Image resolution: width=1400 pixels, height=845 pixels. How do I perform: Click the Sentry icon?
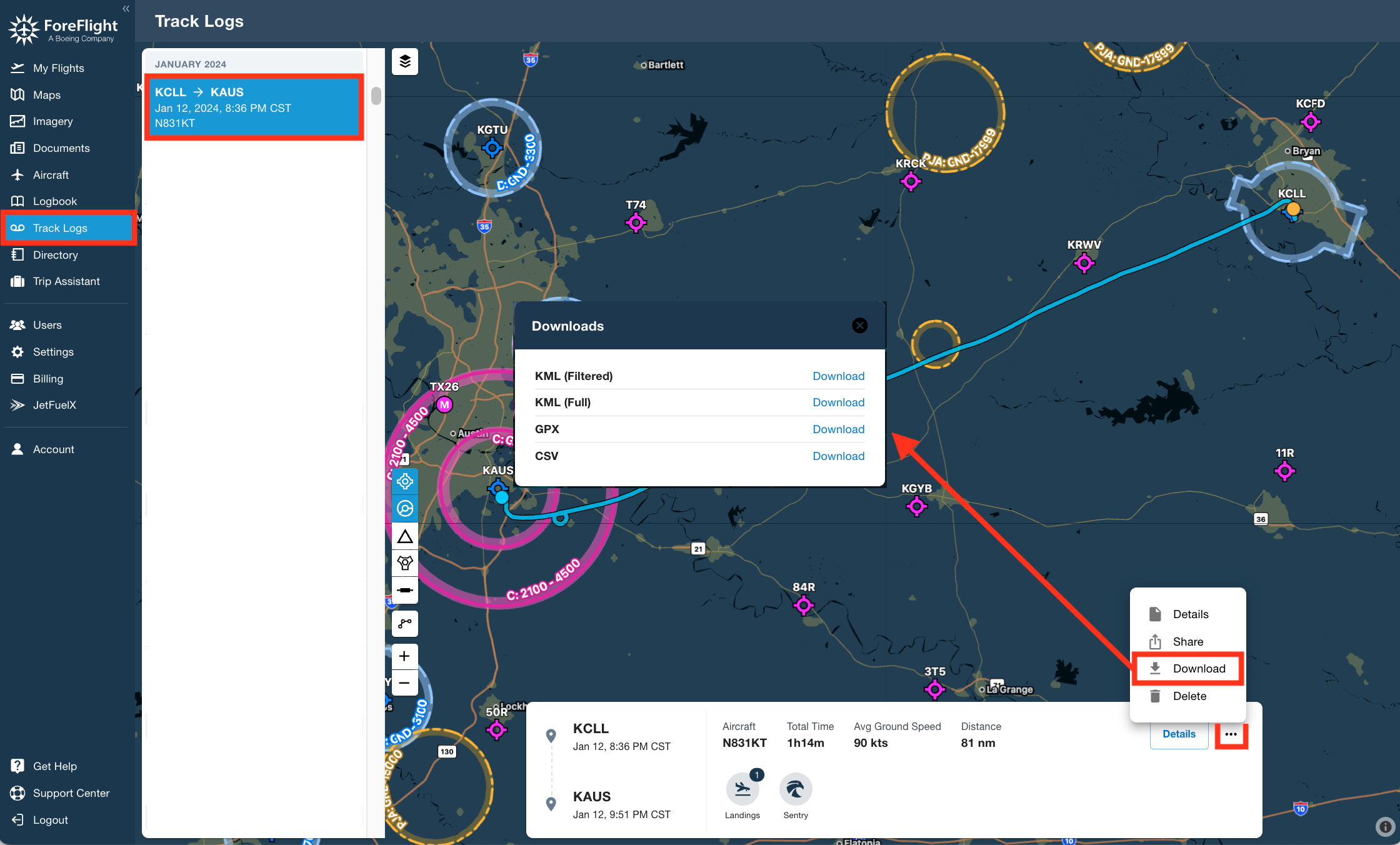(x=796, y=789)
